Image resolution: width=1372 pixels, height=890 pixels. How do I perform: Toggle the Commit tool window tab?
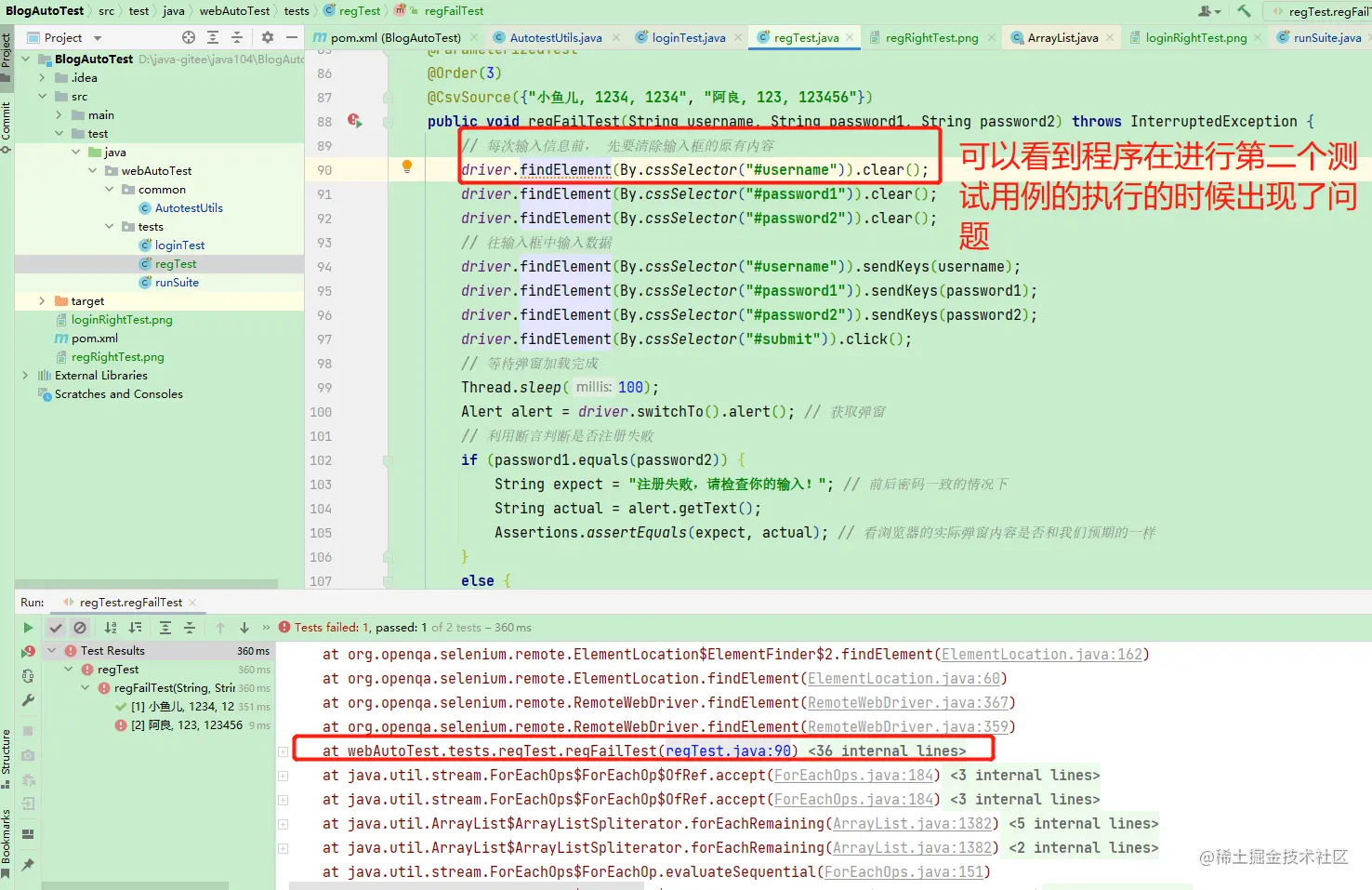click(x=7, y=127)
